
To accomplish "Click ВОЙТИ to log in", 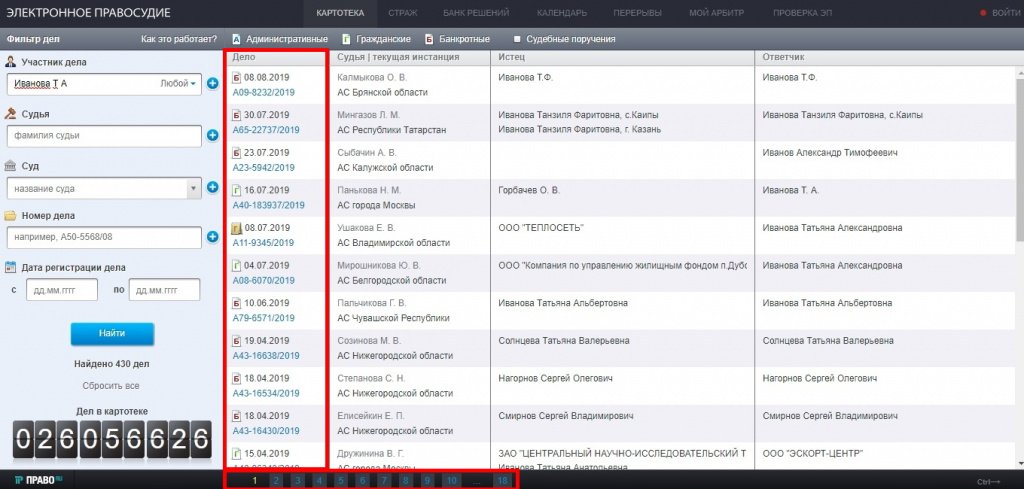I will pyautogui.click(x=1000, y=13).
